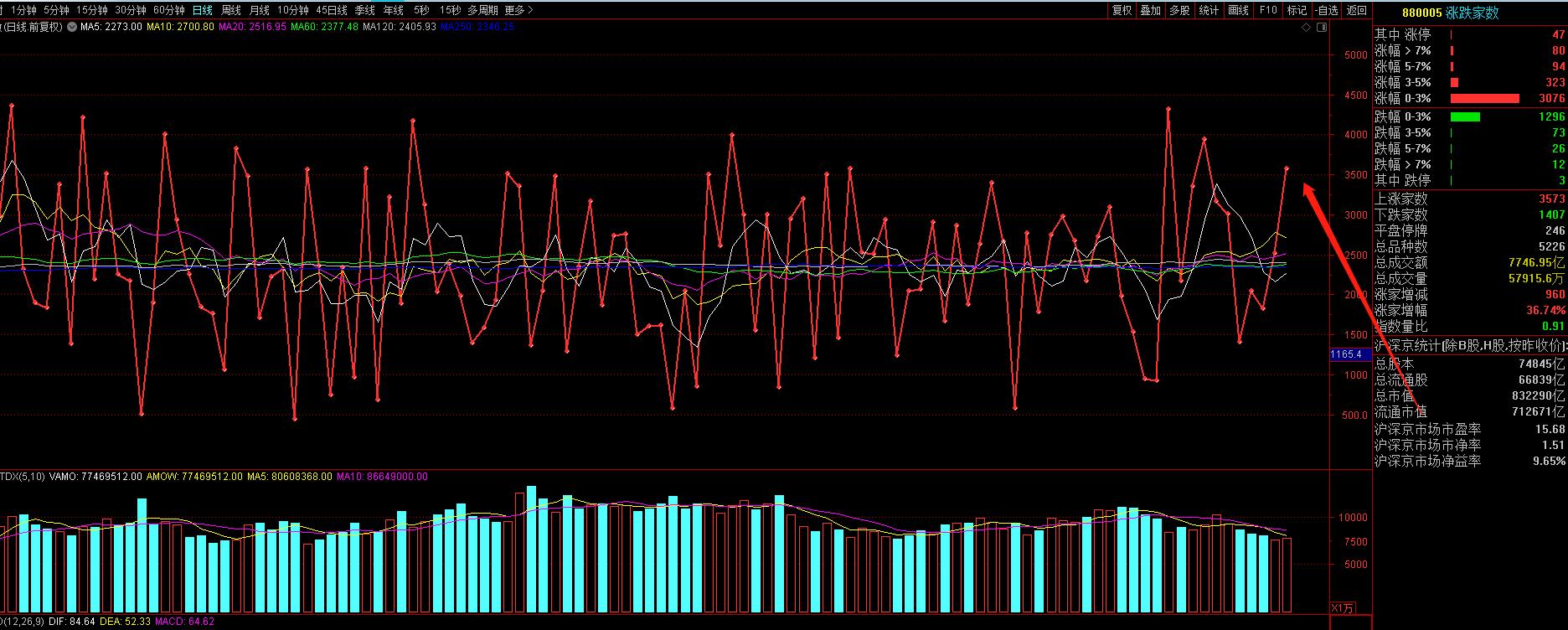1568x630 pixels.
Task: Open the 多周期 multi-period view
Action: pyautogui.click(x=482, y=10)
